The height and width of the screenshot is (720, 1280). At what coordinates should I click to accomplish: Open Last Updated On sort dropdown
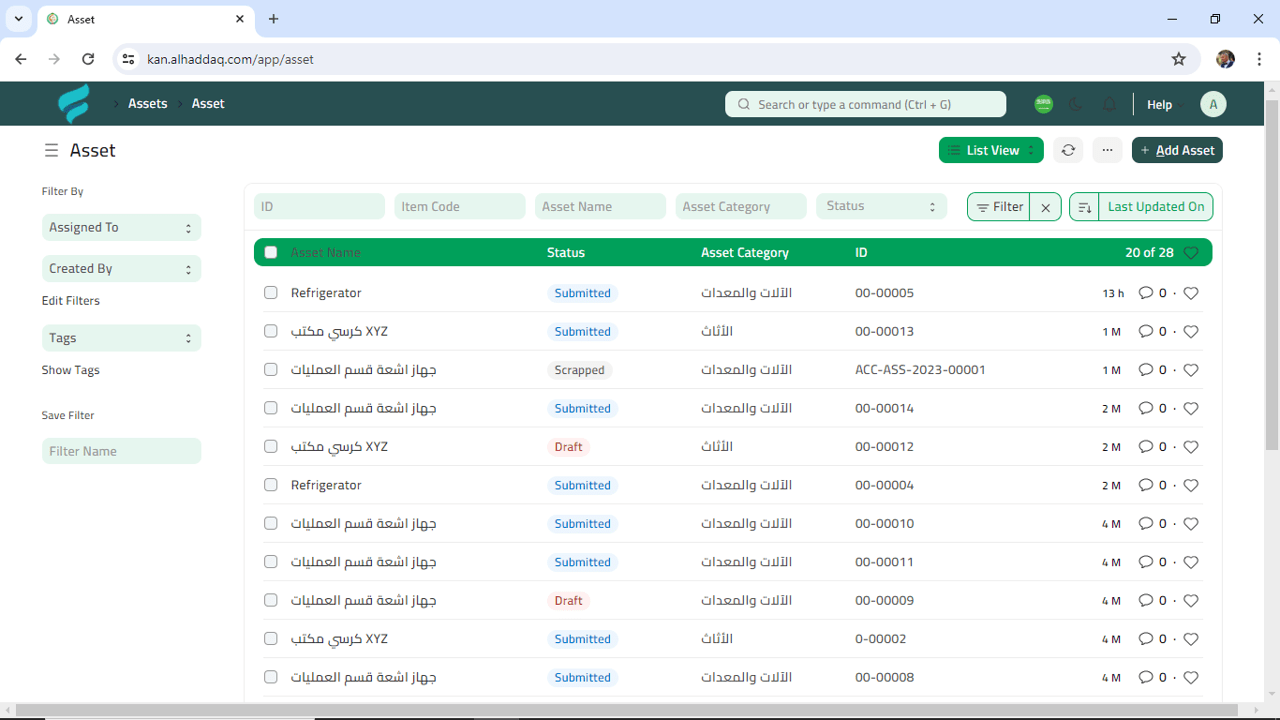pyautogui.click(x=1156, y=207)
